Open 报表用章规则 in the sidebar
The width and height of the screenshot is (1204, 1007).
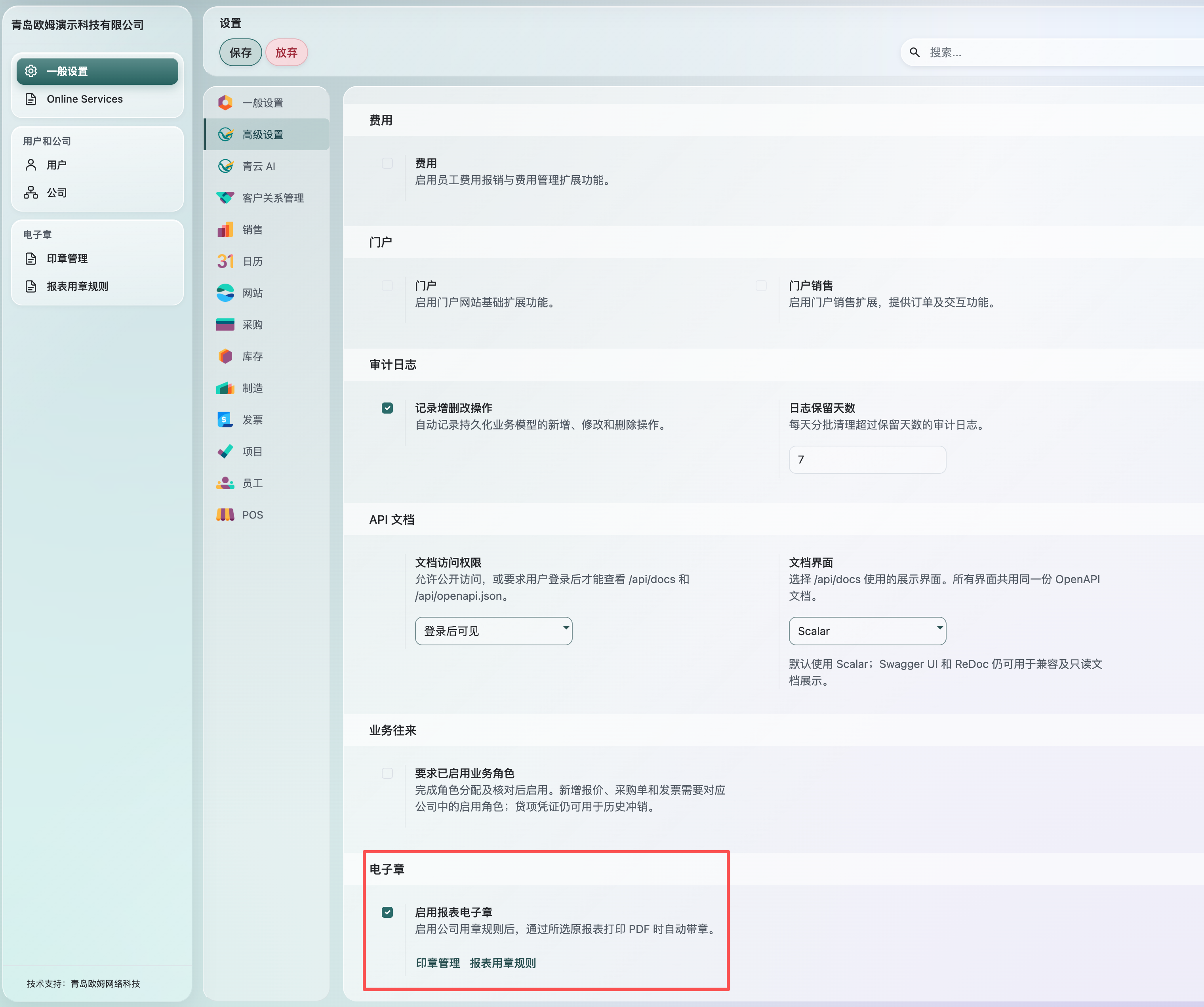[97, 286]
